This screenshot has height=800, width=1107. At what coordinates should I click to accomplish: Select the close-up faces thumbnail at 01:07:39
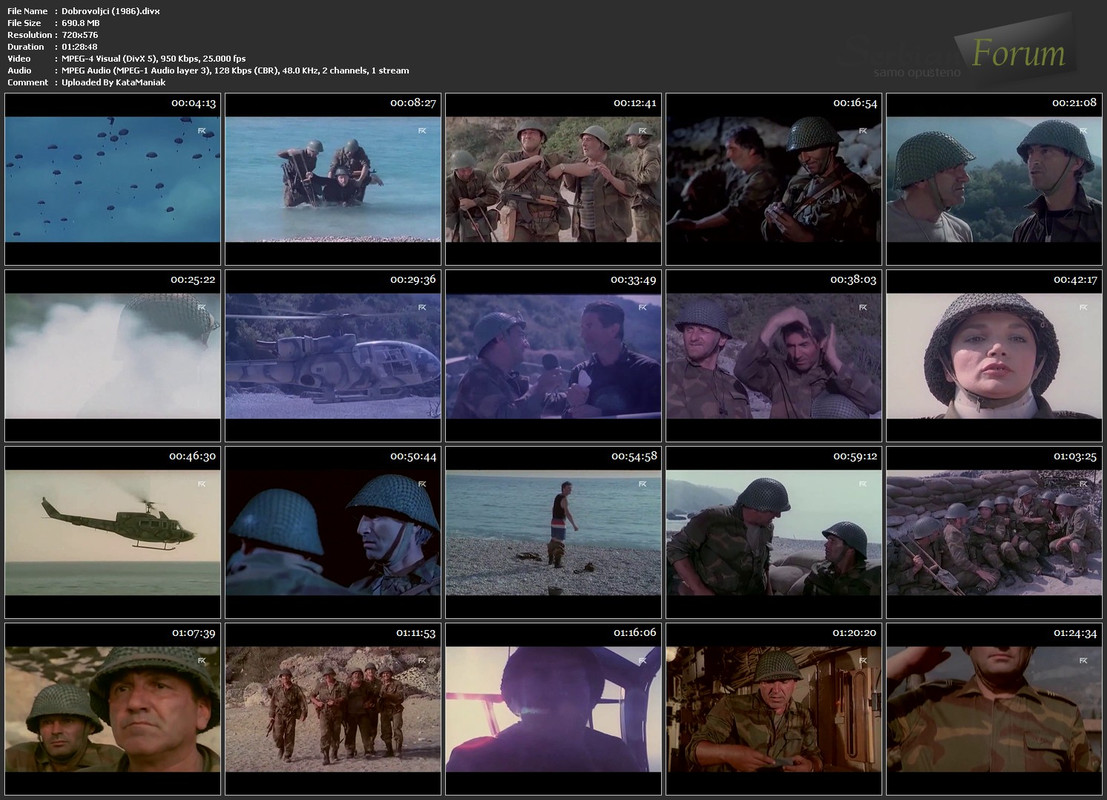[x=113, y=709]
